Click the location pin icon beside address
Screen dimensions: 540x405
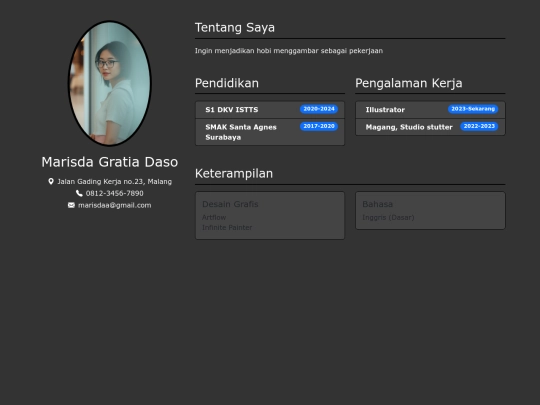pyautogui.click(x=51, y=181)
